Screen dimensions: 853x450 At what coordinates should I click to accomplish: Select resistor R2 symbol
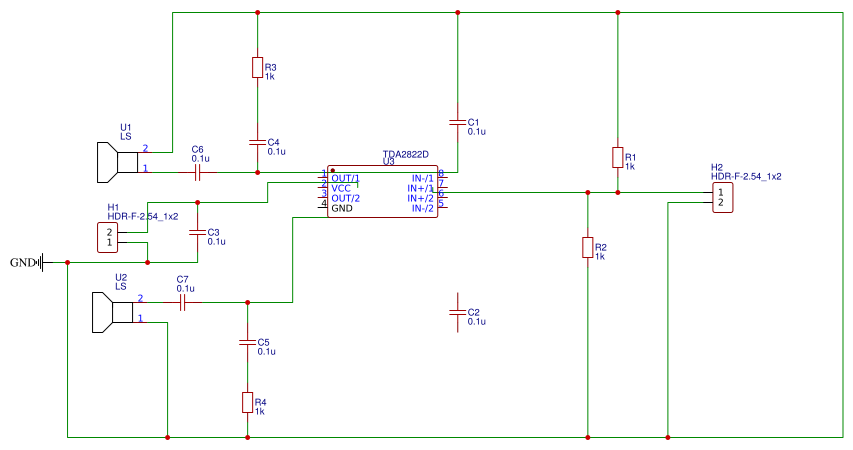click(x=588, y=247)
